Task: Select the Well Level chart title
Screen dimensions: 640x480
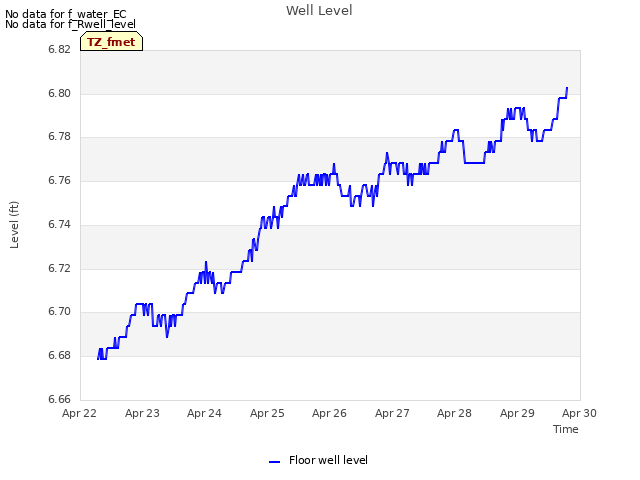Action: [x=319, y=10]
